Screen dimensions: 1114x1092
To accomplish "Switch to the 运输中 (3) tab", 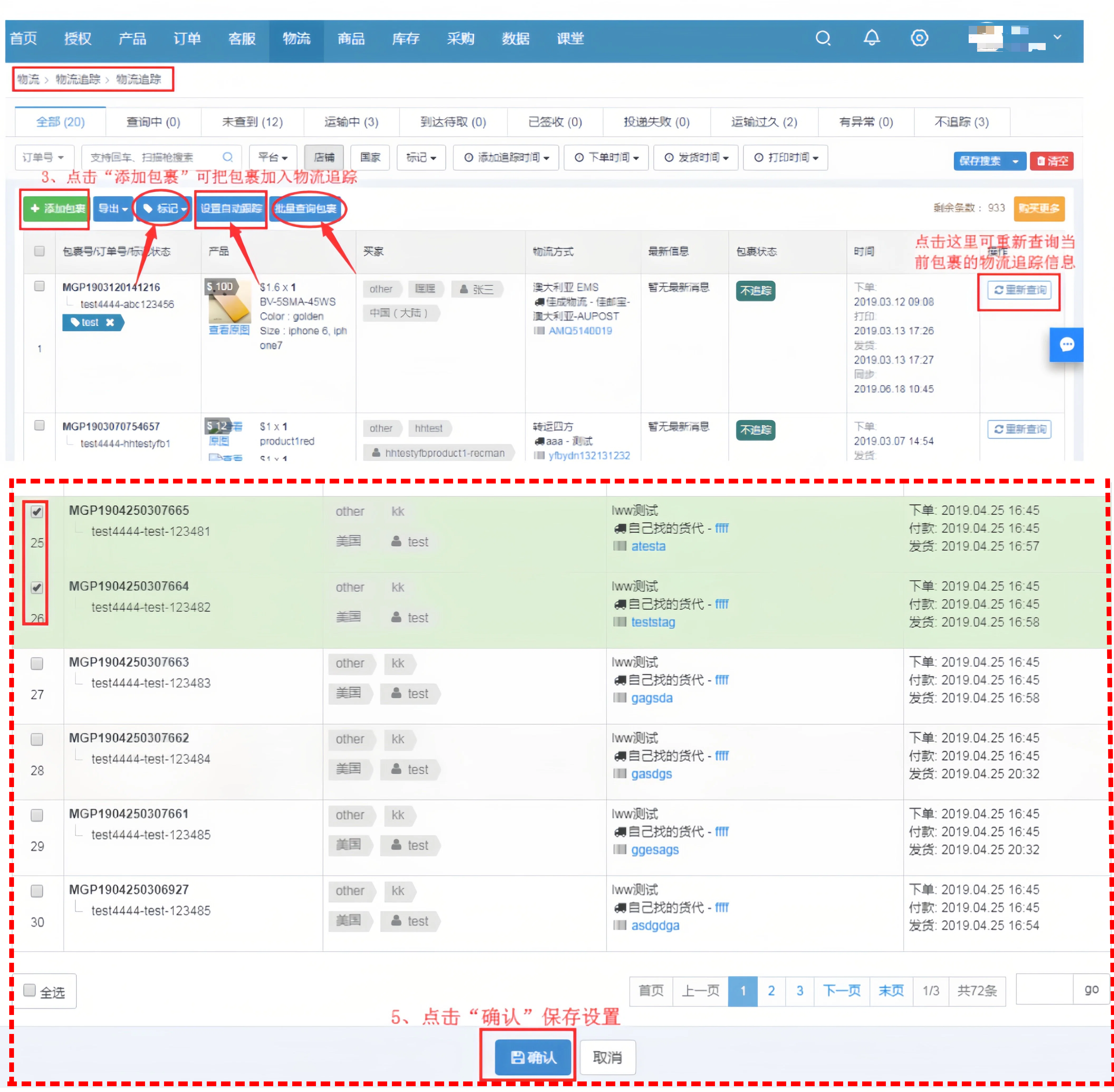I will 351,122.
